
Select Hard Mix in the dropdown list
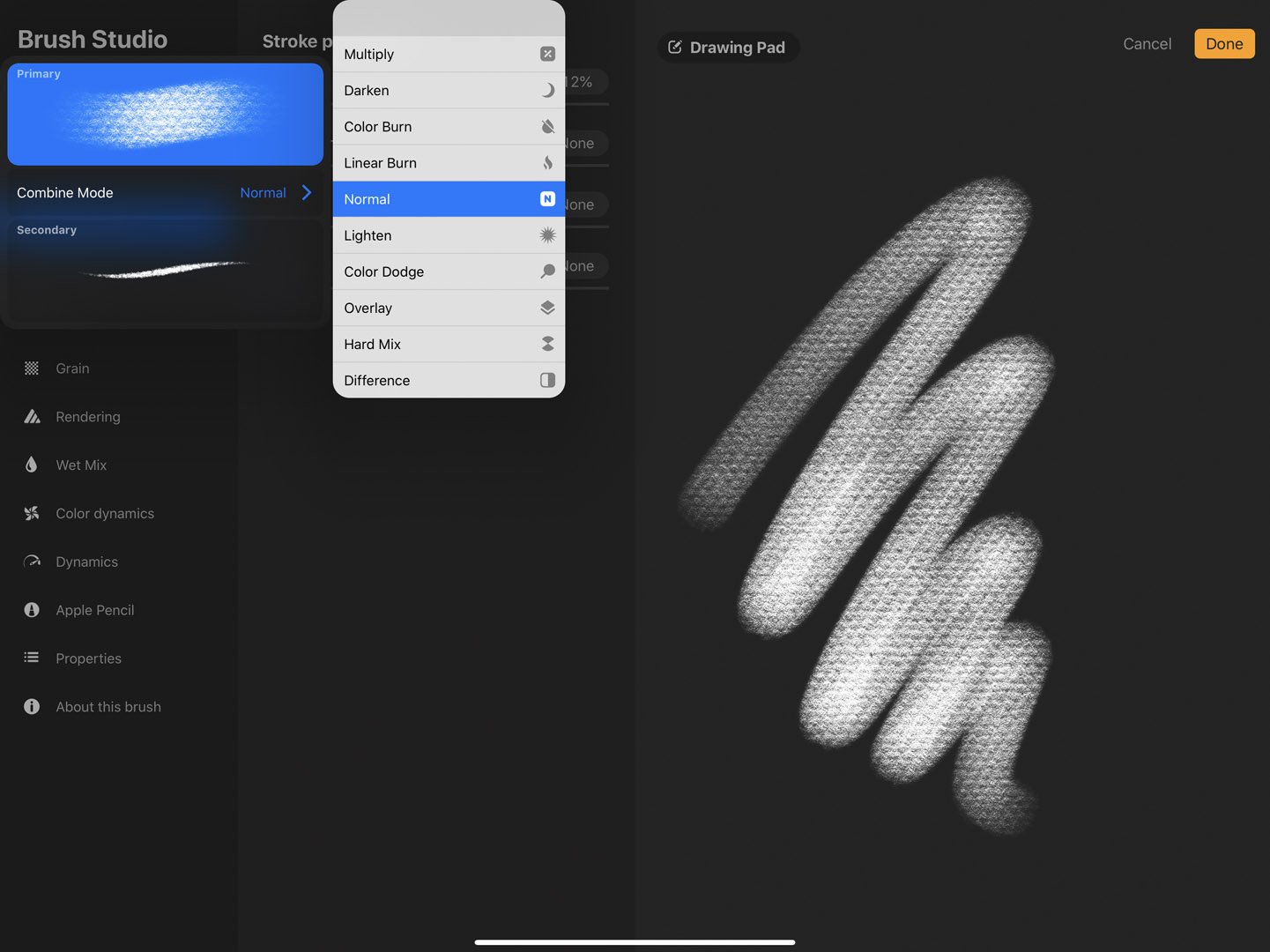point(448,344)
